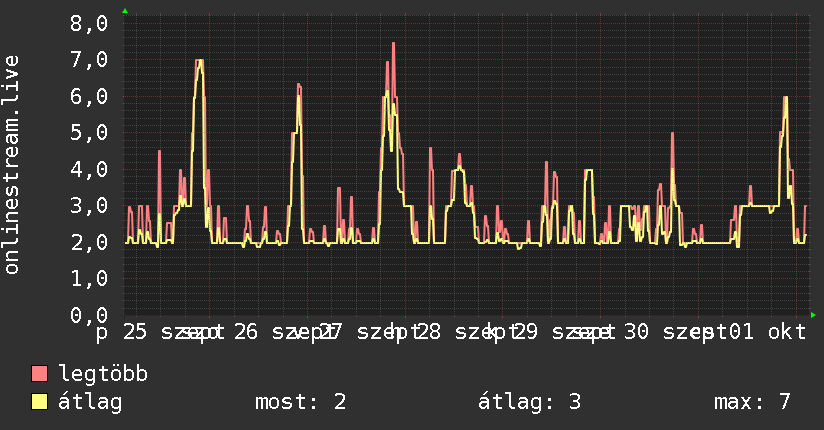Click the 6,0 y-axis label
Screen dimensions: 824x430
[x=89, y=97]
